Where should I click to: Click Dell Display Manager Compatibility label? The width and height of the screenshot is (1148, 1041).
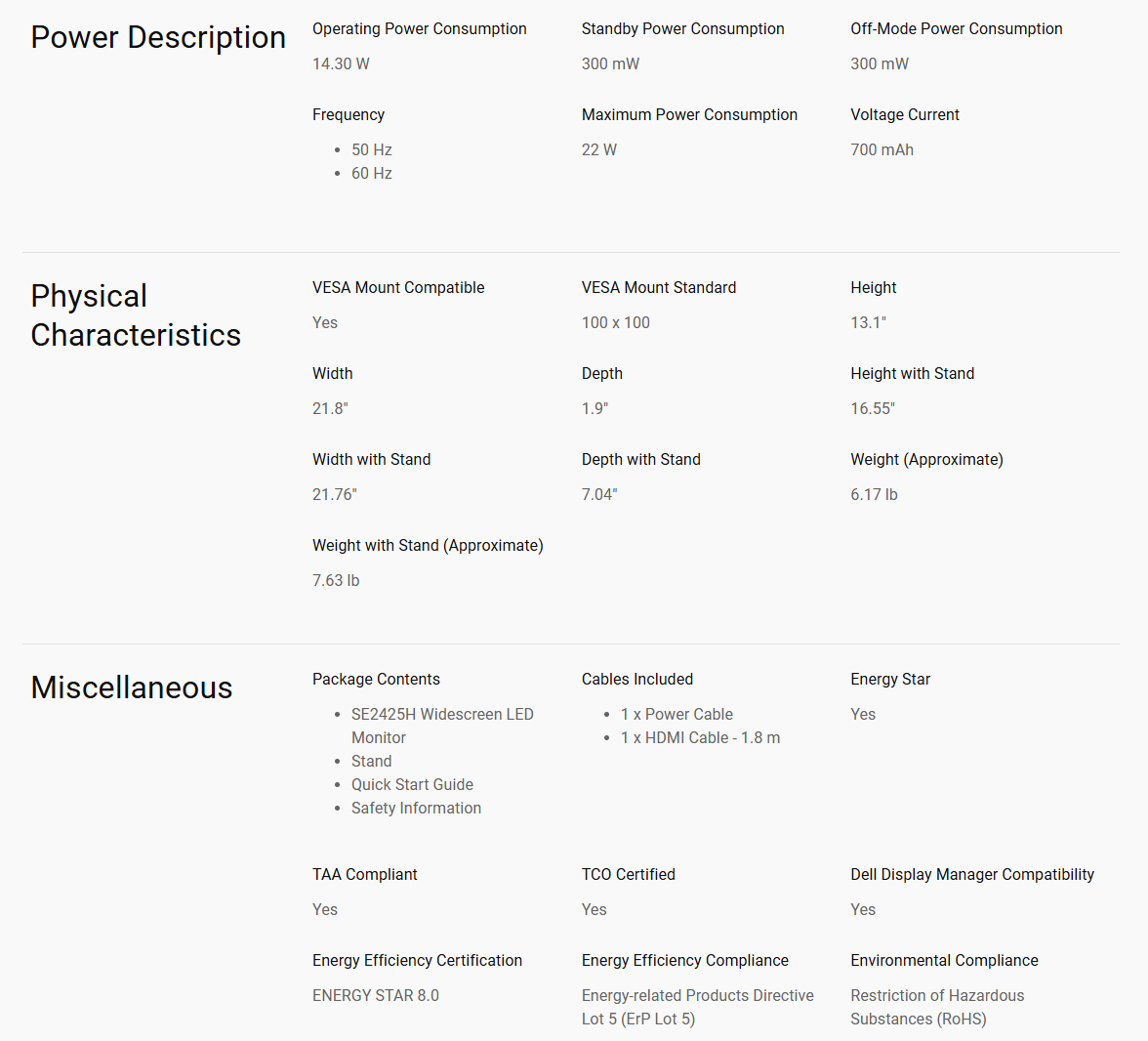pos(972,874)
